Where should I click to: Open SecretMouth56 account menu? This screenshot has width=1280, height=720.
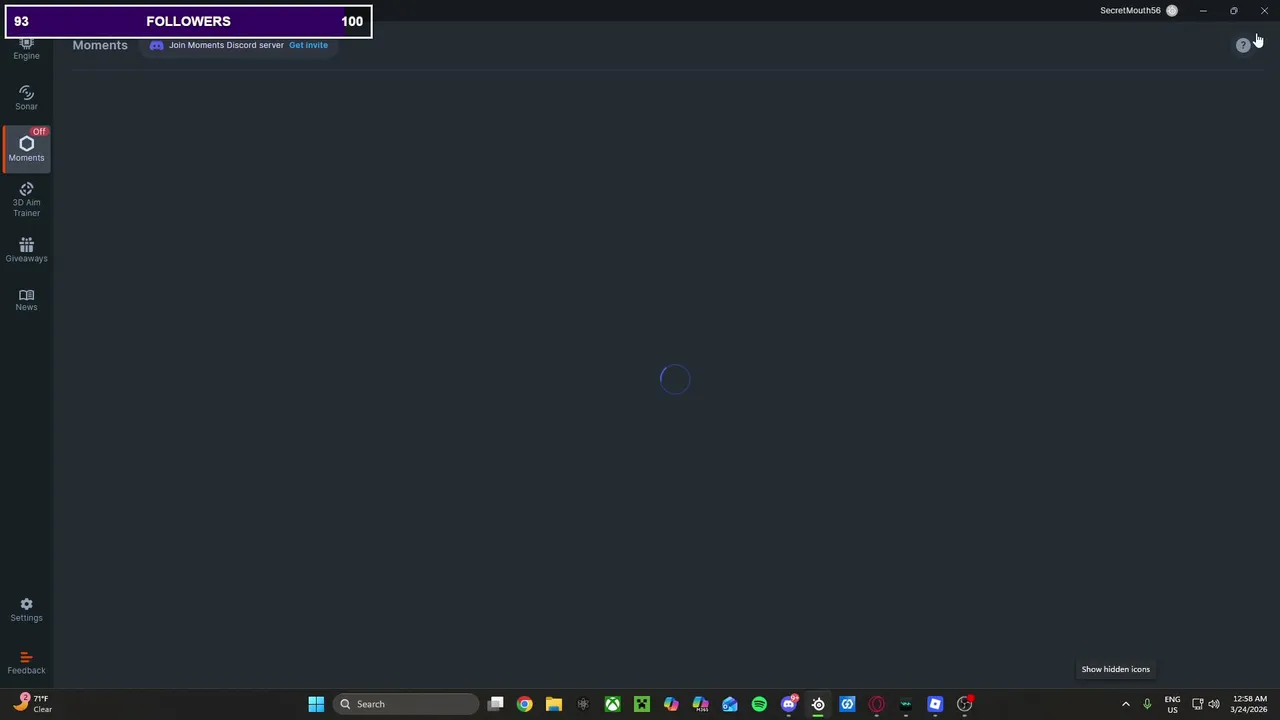pos(1139,11)
